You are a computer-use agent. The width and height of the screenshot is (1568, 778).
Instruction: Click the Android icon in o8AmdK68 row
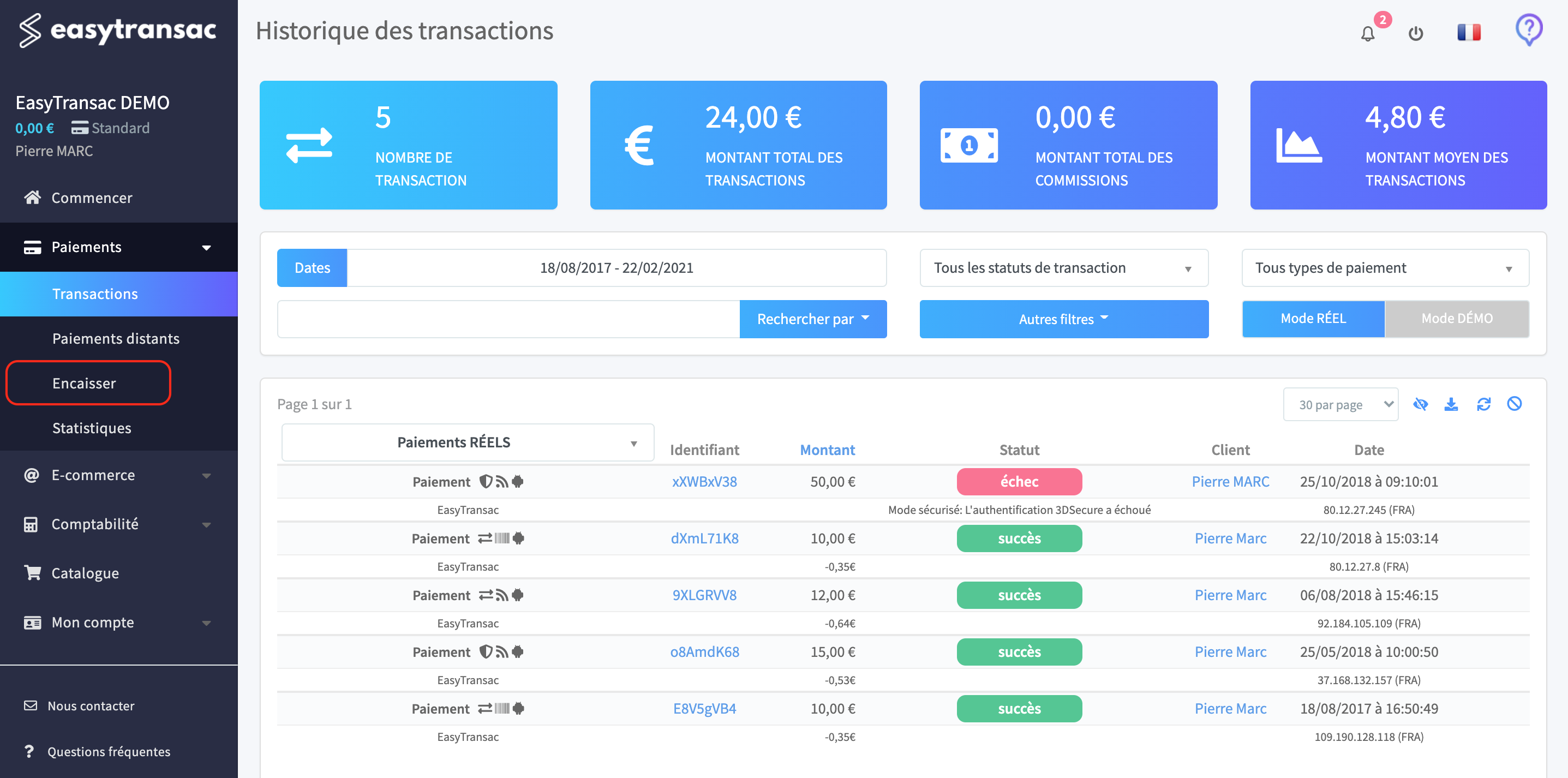point(517,651)
